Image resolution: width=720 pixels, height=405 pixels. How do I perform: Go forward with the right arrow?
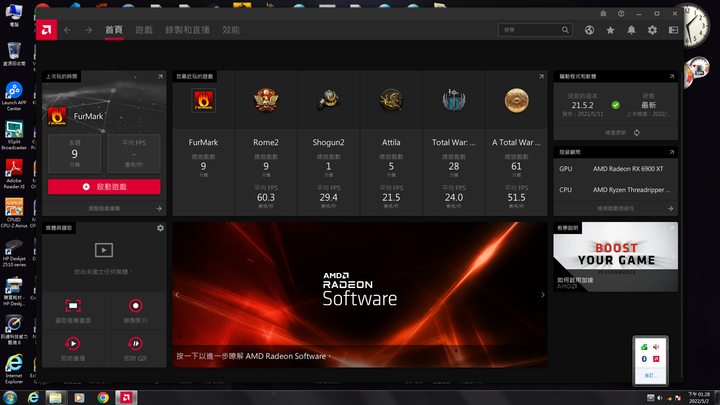tap(88, 30)
